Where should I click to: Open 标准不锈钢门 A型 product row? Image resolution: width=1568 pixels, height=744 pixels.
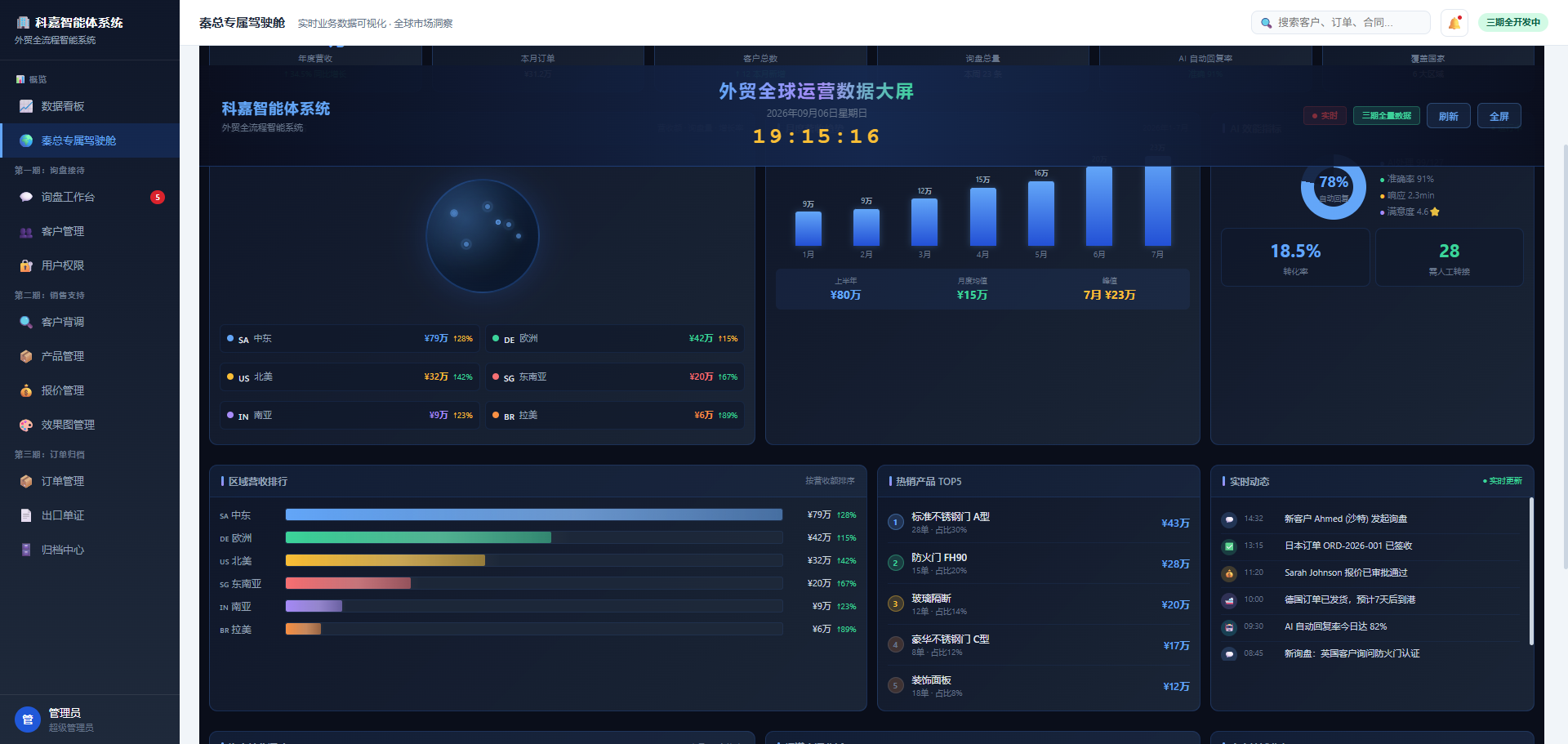click(1039, 523)
